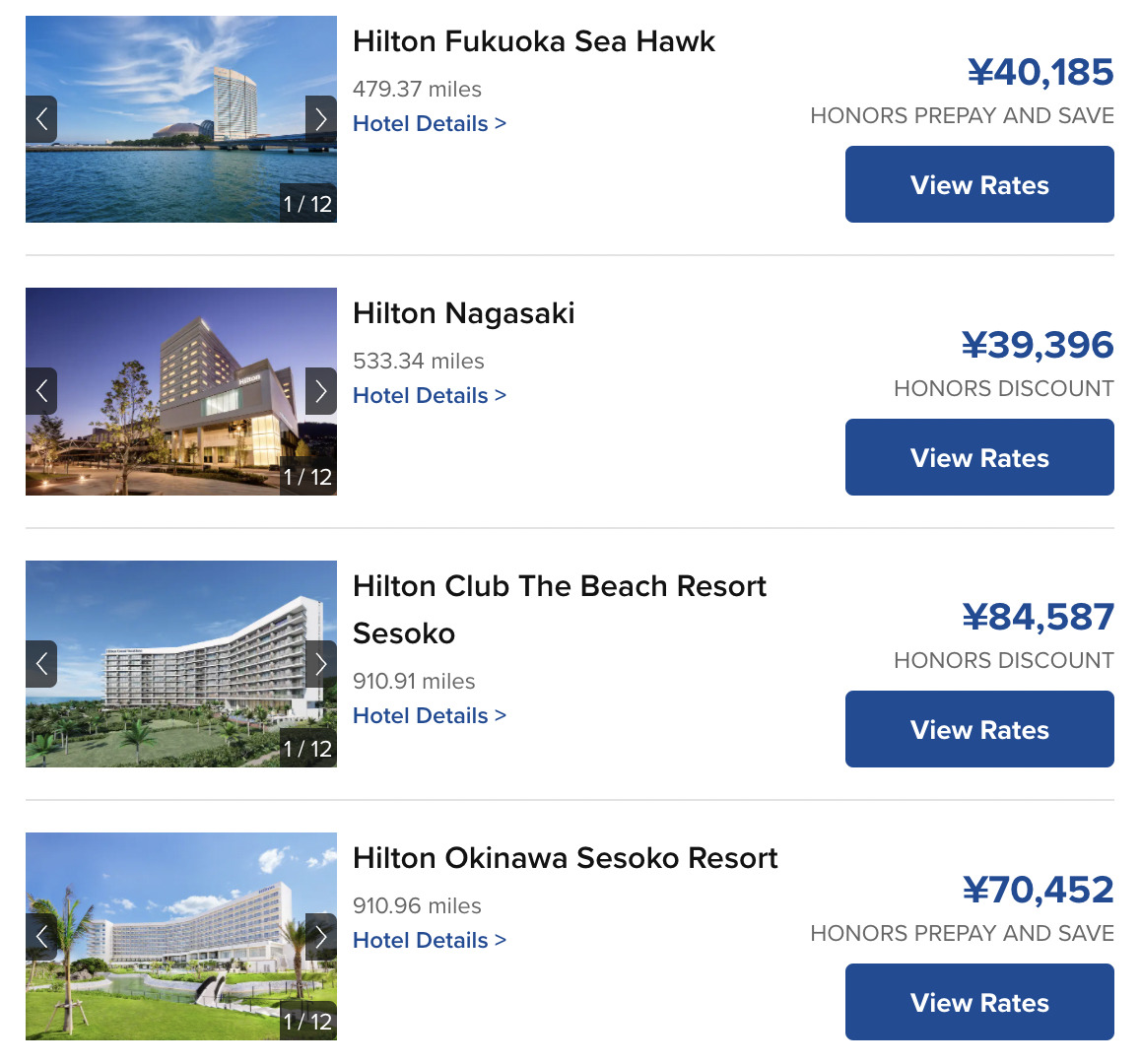Next image arrow for Hilton Club Sesoko
The height and width of the screenshot is (1064, 1141).
coord(321,664)
